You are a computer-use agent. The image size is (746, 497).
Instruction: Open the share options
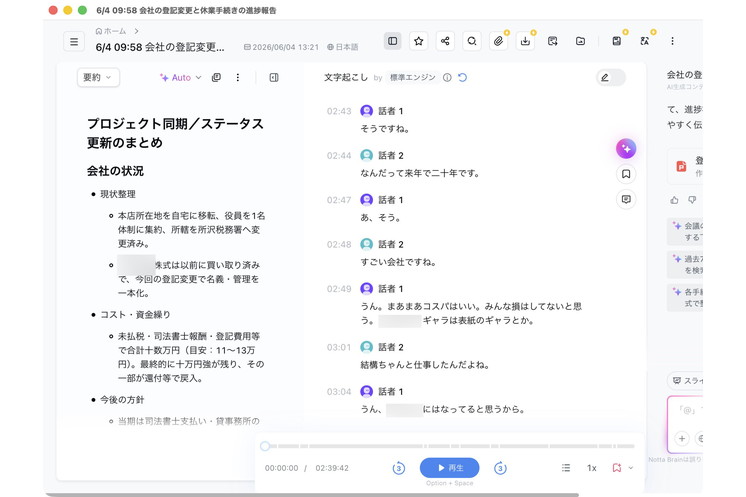coord(445,41)
